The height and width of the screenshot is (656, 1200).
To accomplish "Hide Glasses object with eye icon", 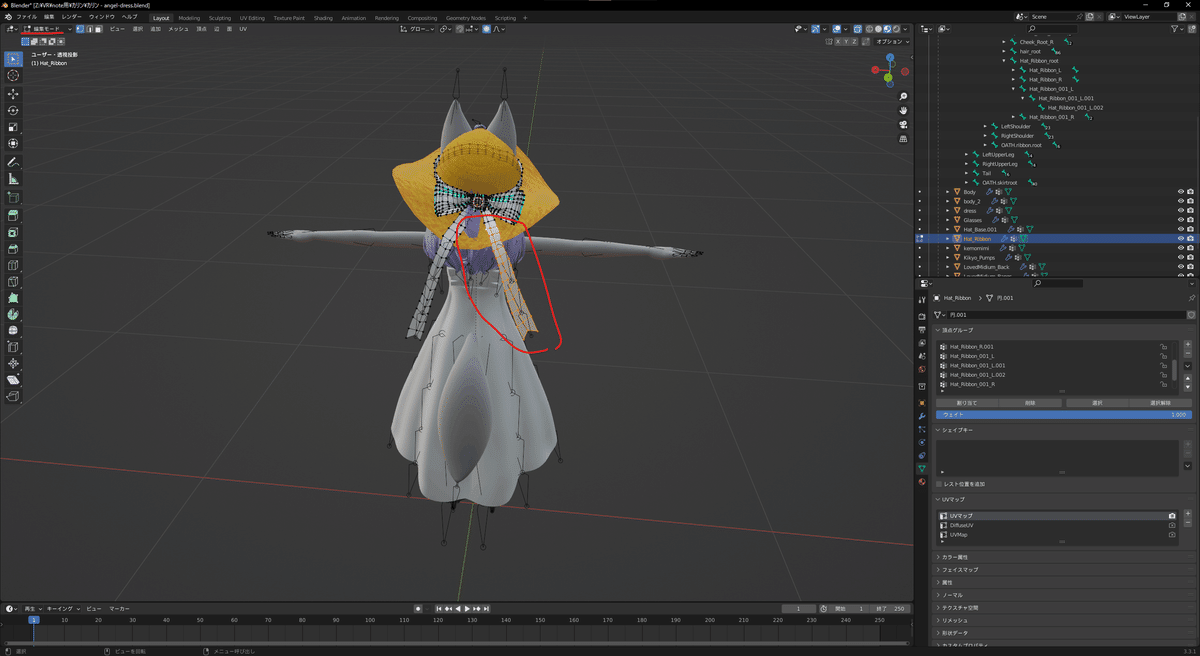I will pyautogui.click(x=1180, y=220).
